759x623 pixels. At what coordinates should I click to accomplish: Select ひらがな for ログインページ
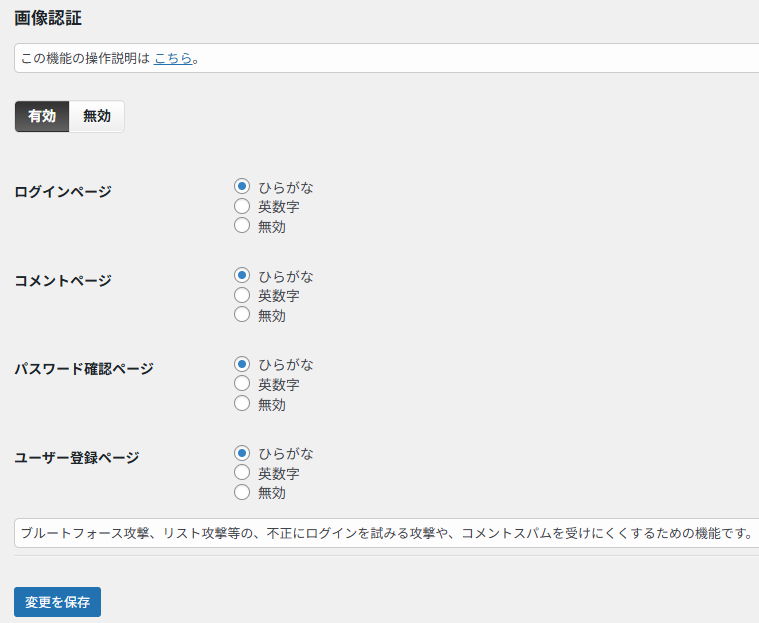[x=241, y=186]
